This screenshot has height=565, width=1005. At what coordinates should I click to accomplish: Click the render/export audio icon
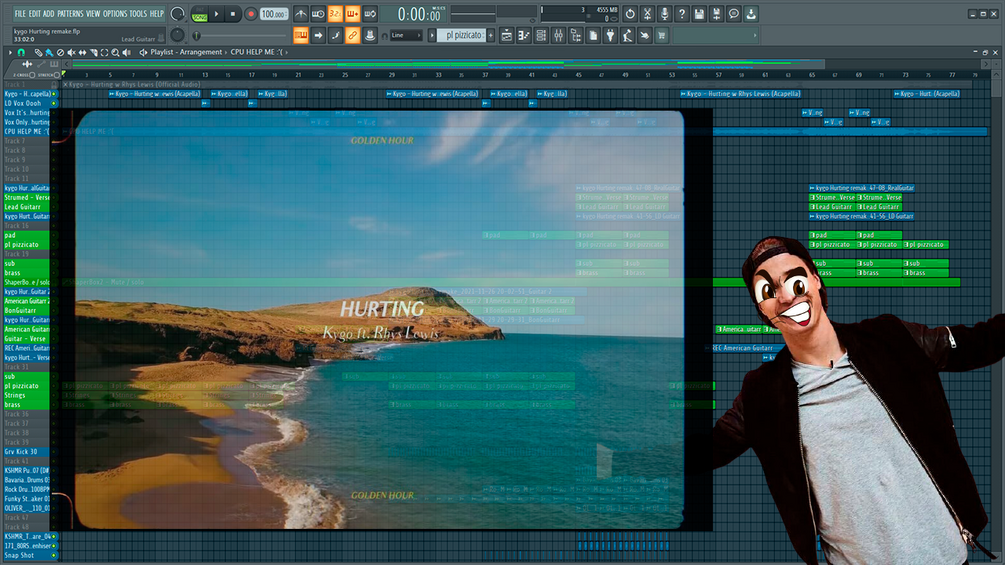(717, 13)
